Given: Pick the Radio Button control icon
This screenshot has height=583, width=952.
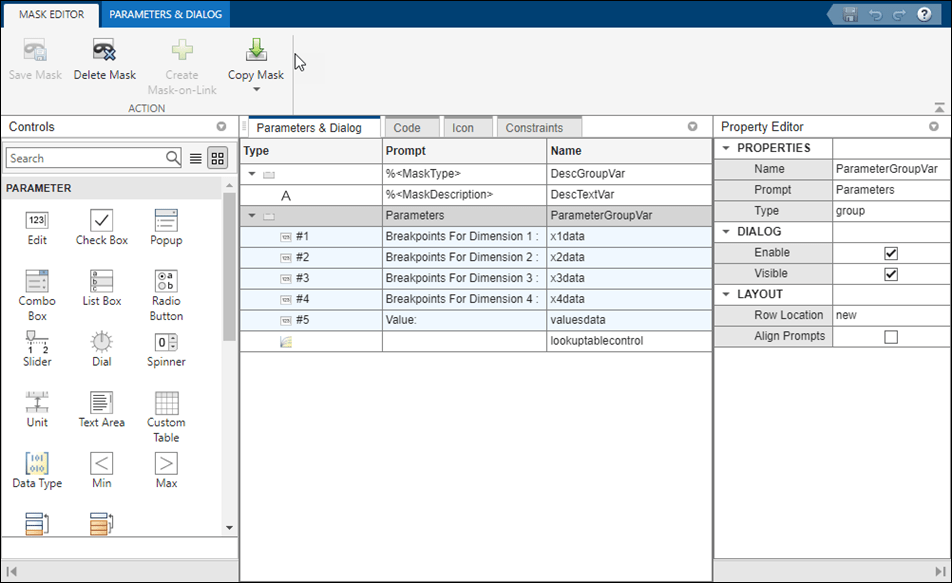Looking at the screenshot, I should (x=166, y=281).
